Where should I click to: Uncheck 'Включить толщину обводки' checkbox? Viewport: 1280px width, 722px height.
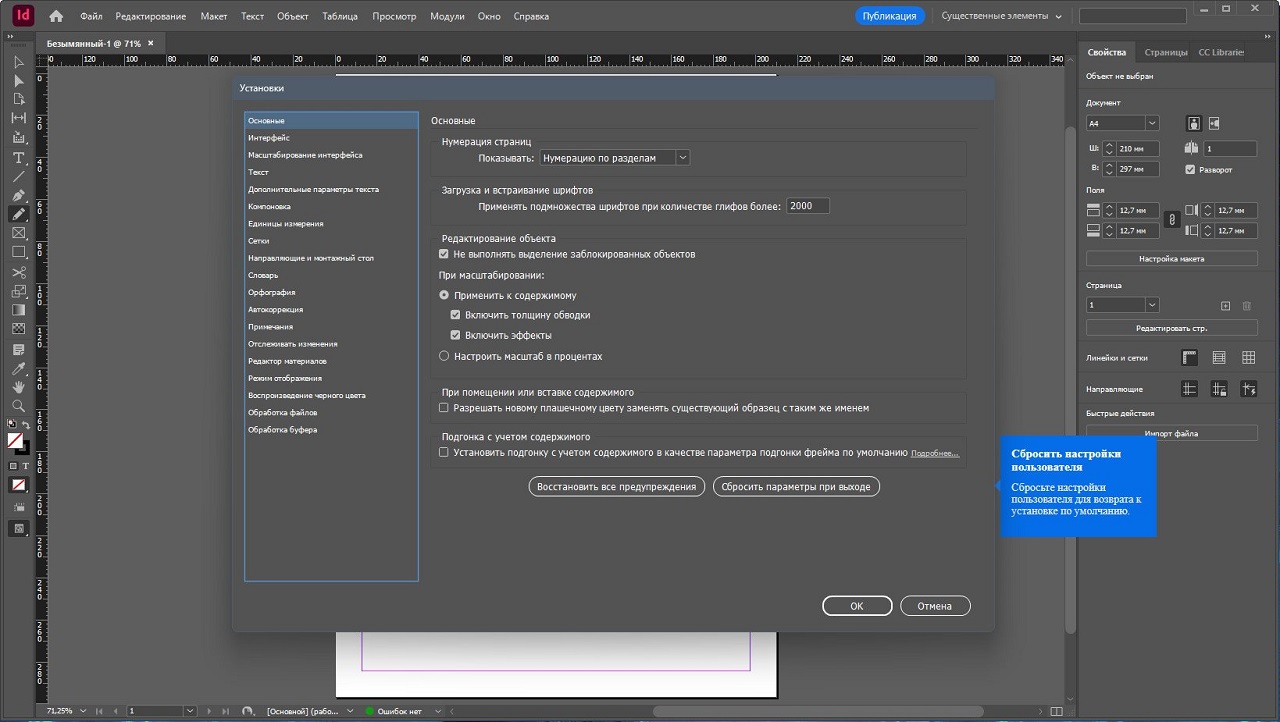click(x=456, y=315)
